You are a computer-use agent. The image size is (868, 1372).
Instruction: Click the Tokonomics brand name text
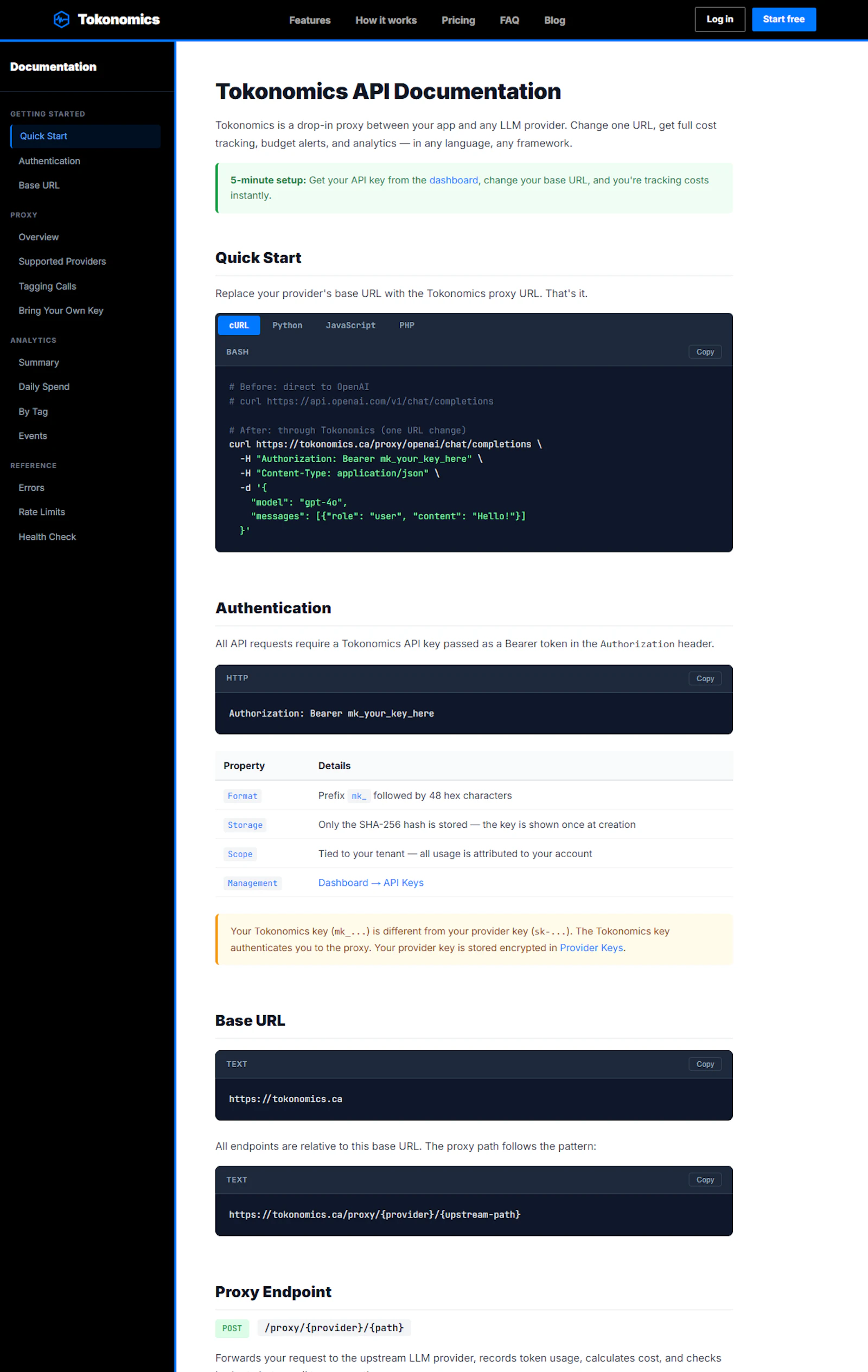(x=119, y=20)
